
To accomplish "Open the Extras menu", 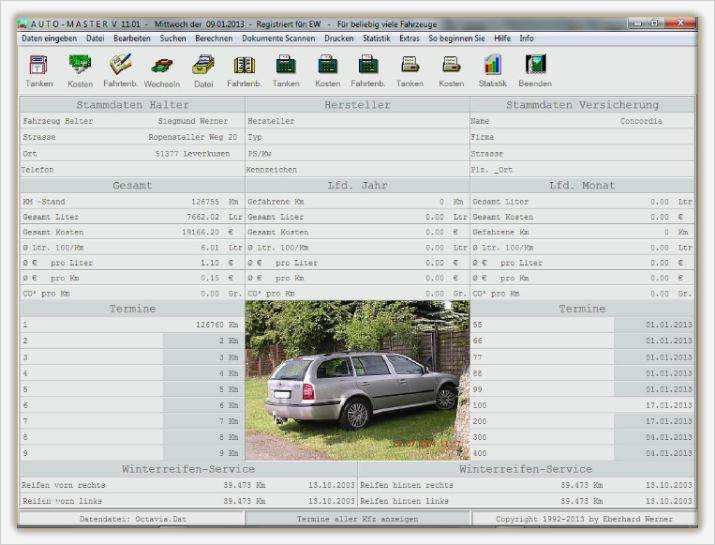I will [409, 38].
